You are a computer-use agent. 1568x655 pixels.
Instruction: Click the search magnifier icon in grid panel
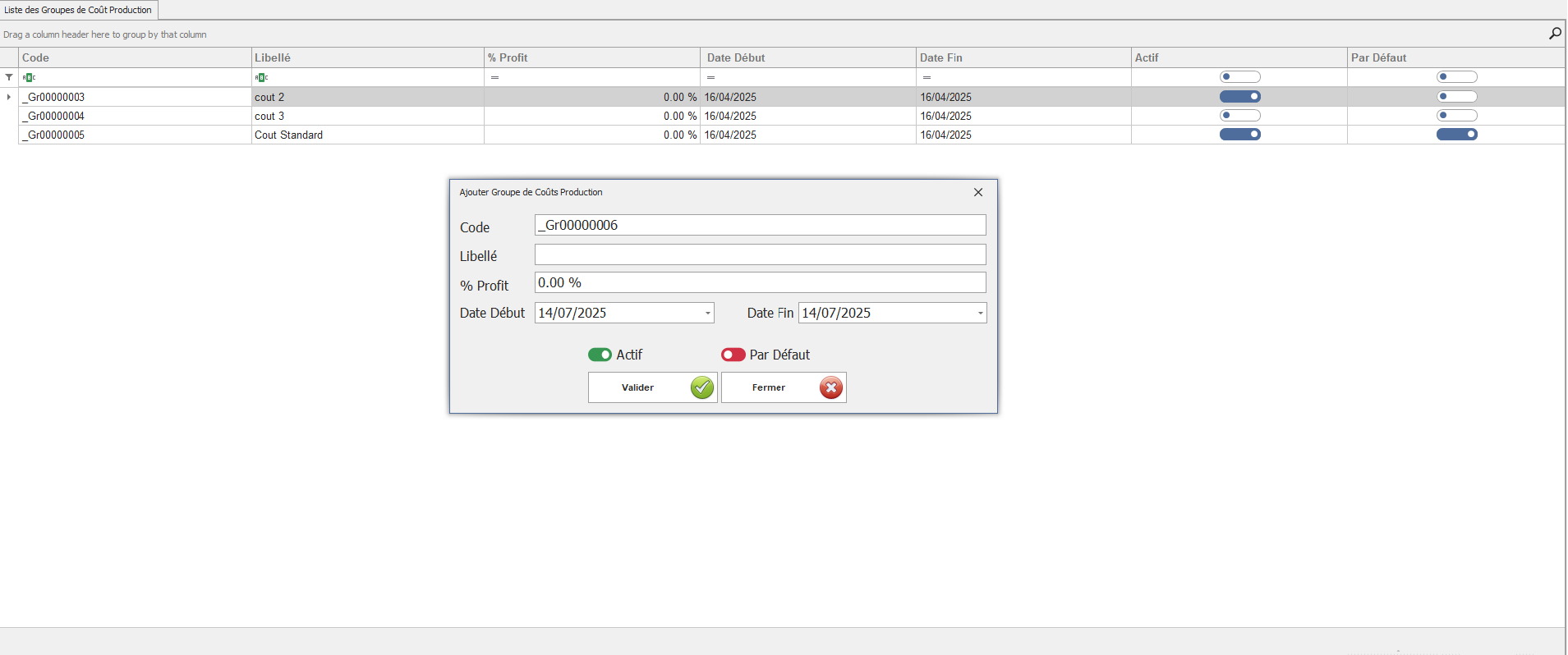coord(1554,34)
